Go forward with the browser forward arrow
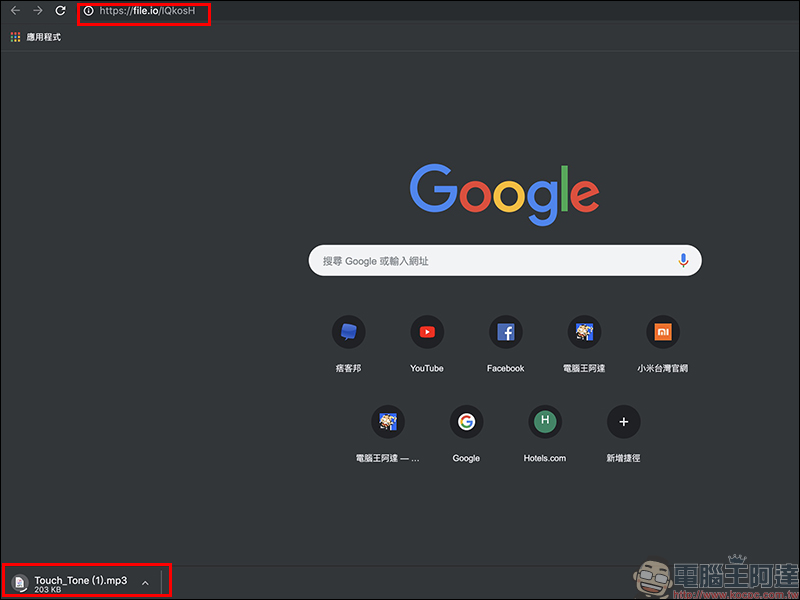 coord(38,11)
